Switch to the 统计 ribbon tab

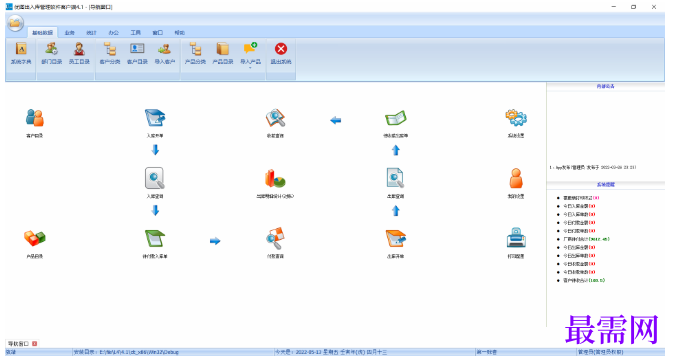[91, 33]
